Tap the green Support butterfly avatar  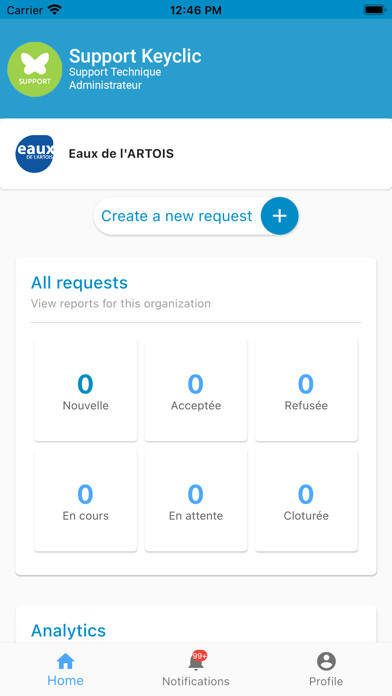point(35,69)
